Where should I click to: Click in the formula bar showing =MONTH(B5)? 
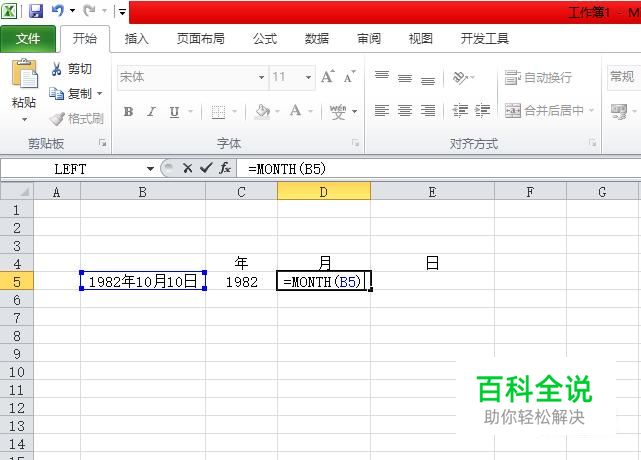click(x=439, y=168)
